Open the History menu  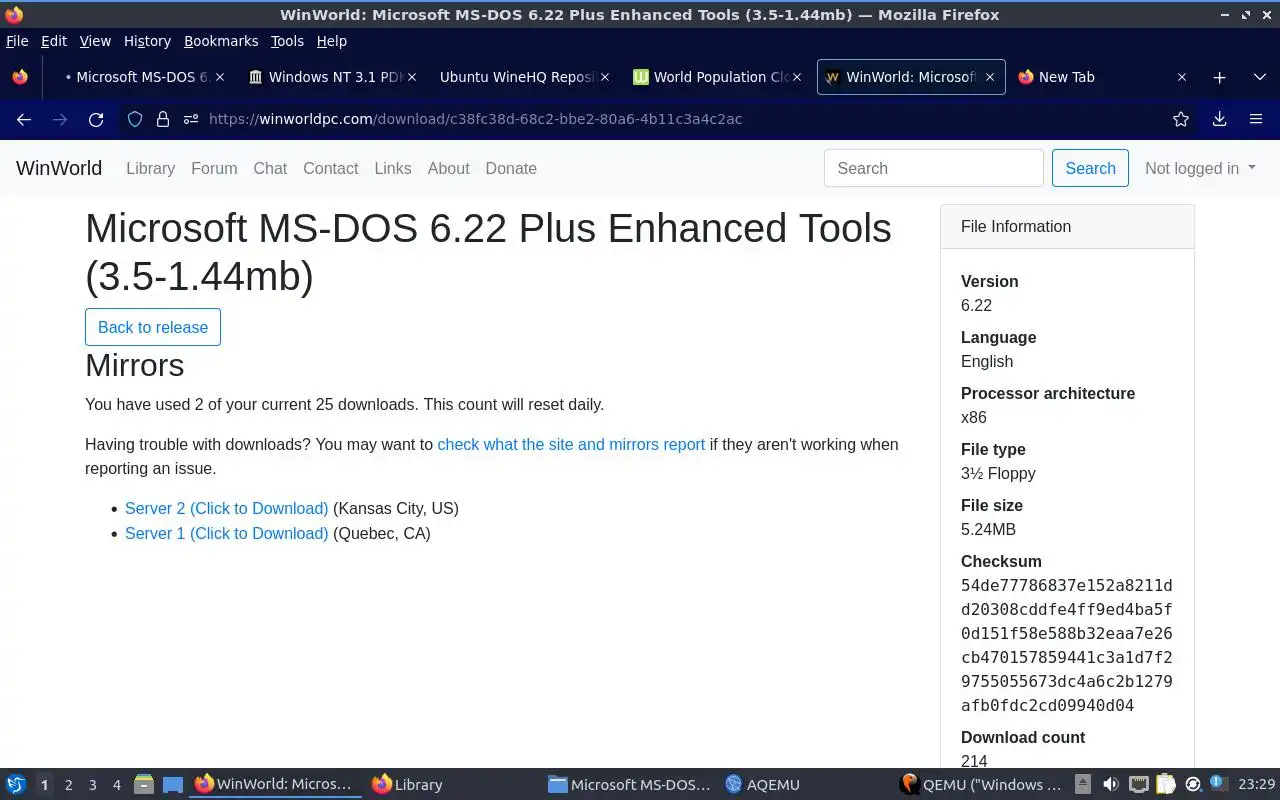click(147, 41)
